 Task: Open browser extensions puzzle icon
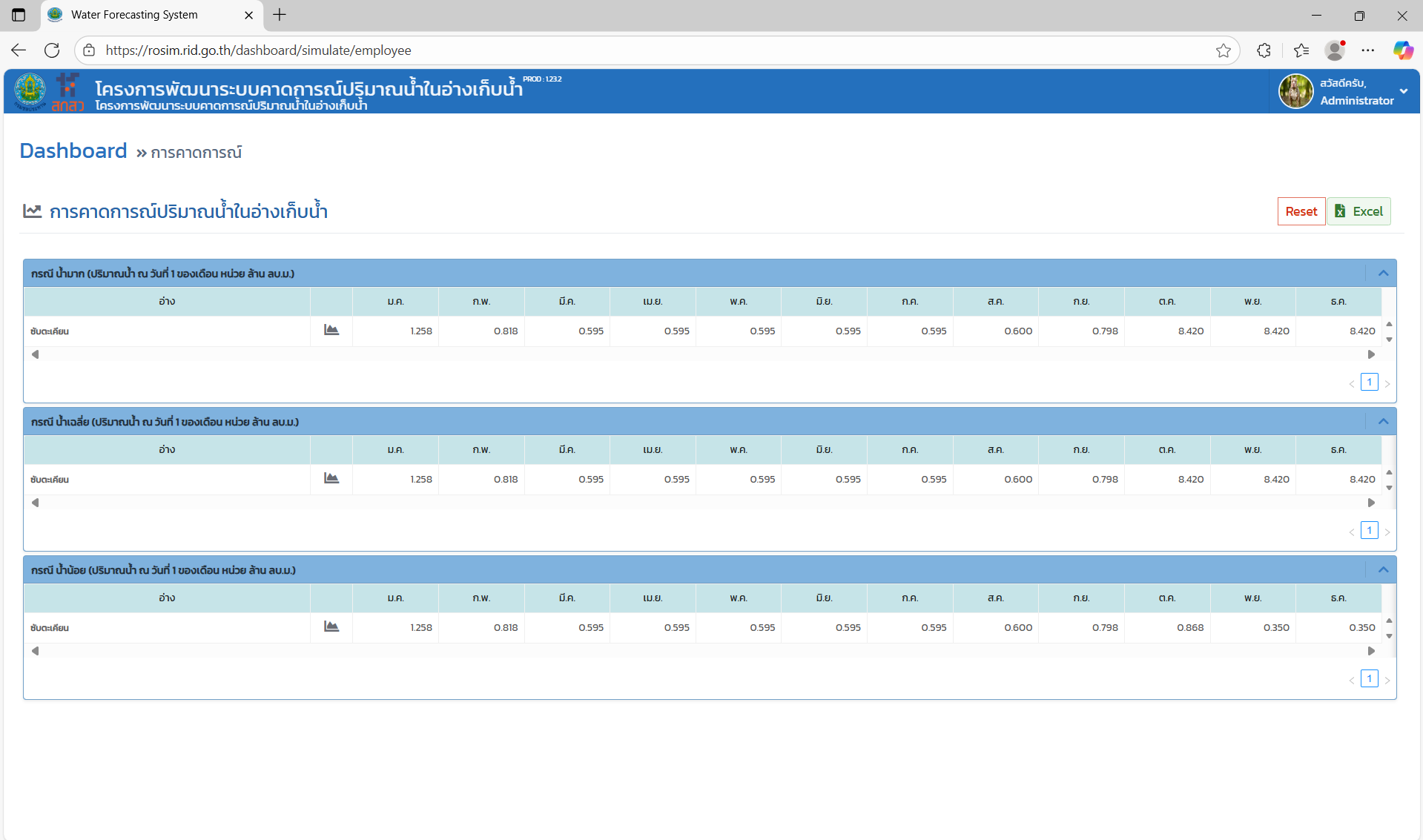coord(1264,50)
